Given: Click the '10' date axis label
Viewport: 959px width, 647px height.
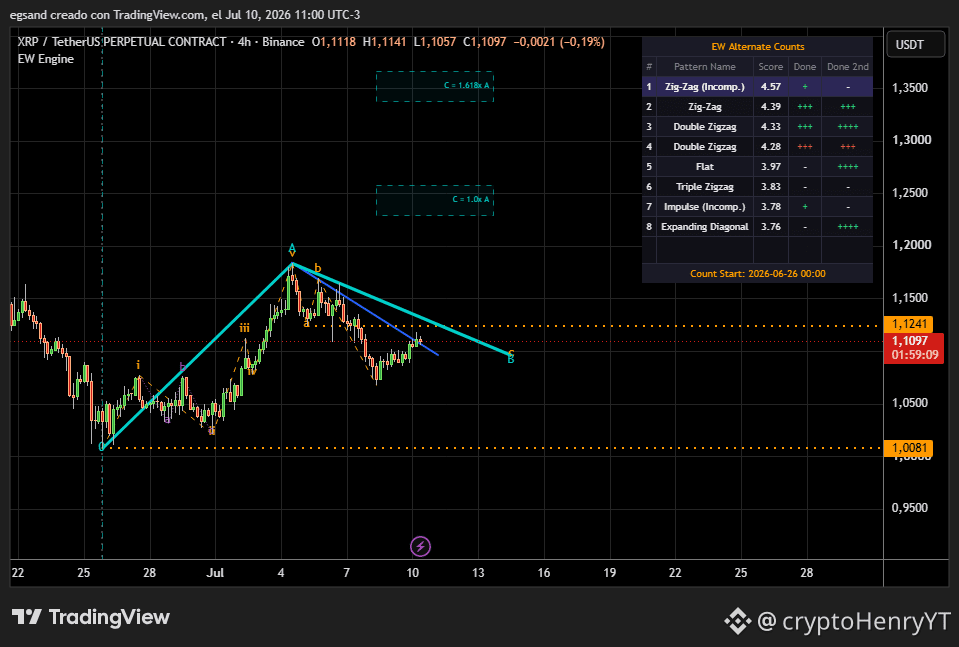Looking at the screenshot, I should click(x=413, y=573).
